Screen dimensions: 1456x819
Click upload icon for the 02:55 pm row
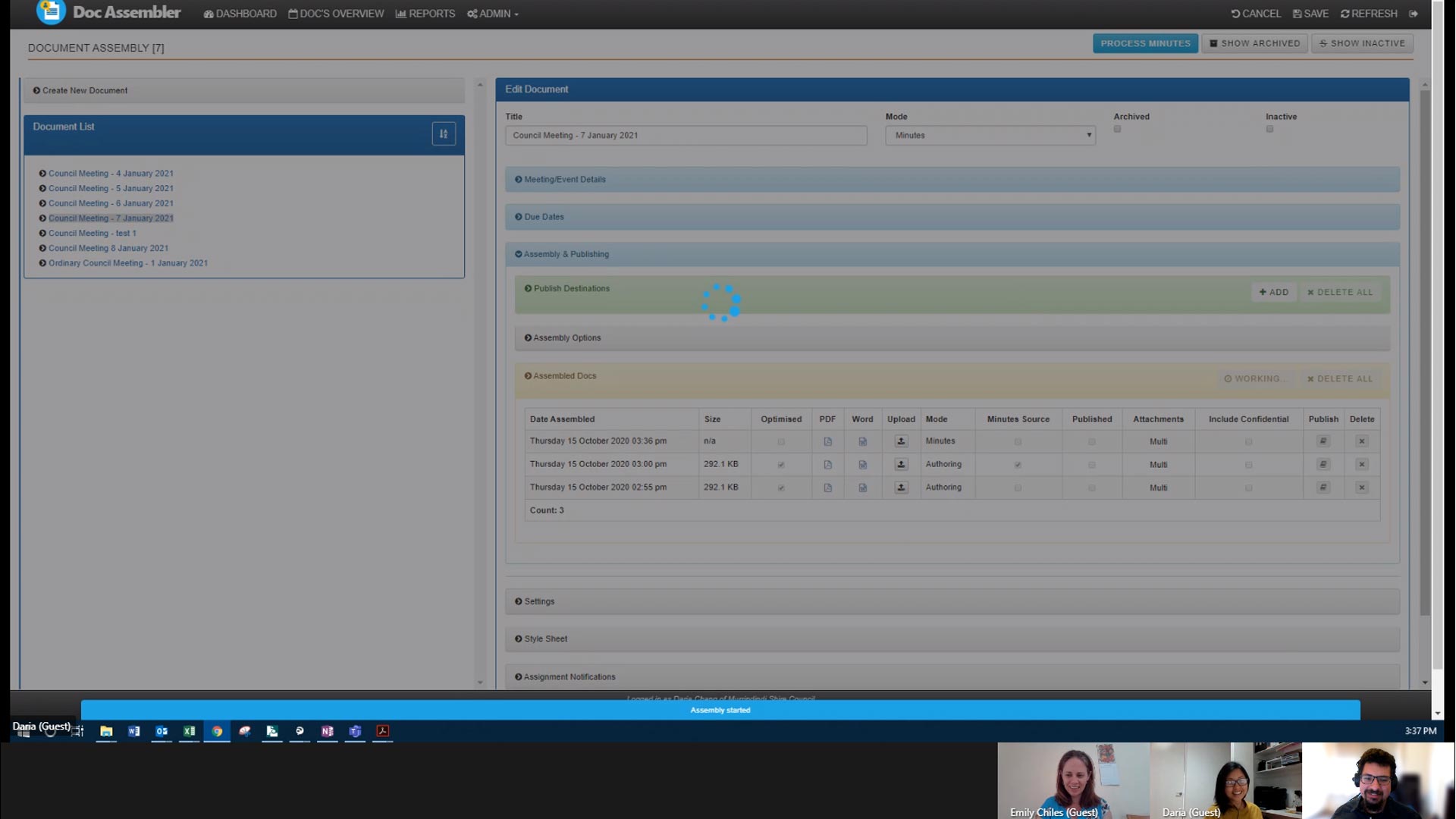coord(901,488)
